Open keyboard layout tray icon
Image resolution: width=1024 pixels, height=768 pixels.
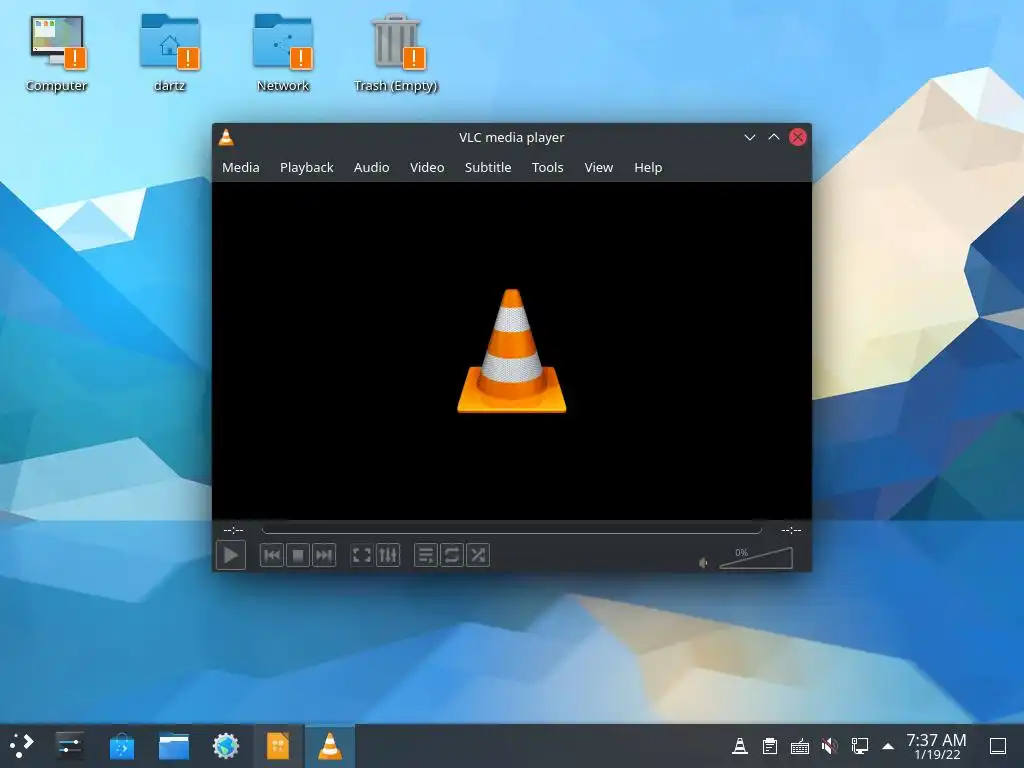pos(799,746)
